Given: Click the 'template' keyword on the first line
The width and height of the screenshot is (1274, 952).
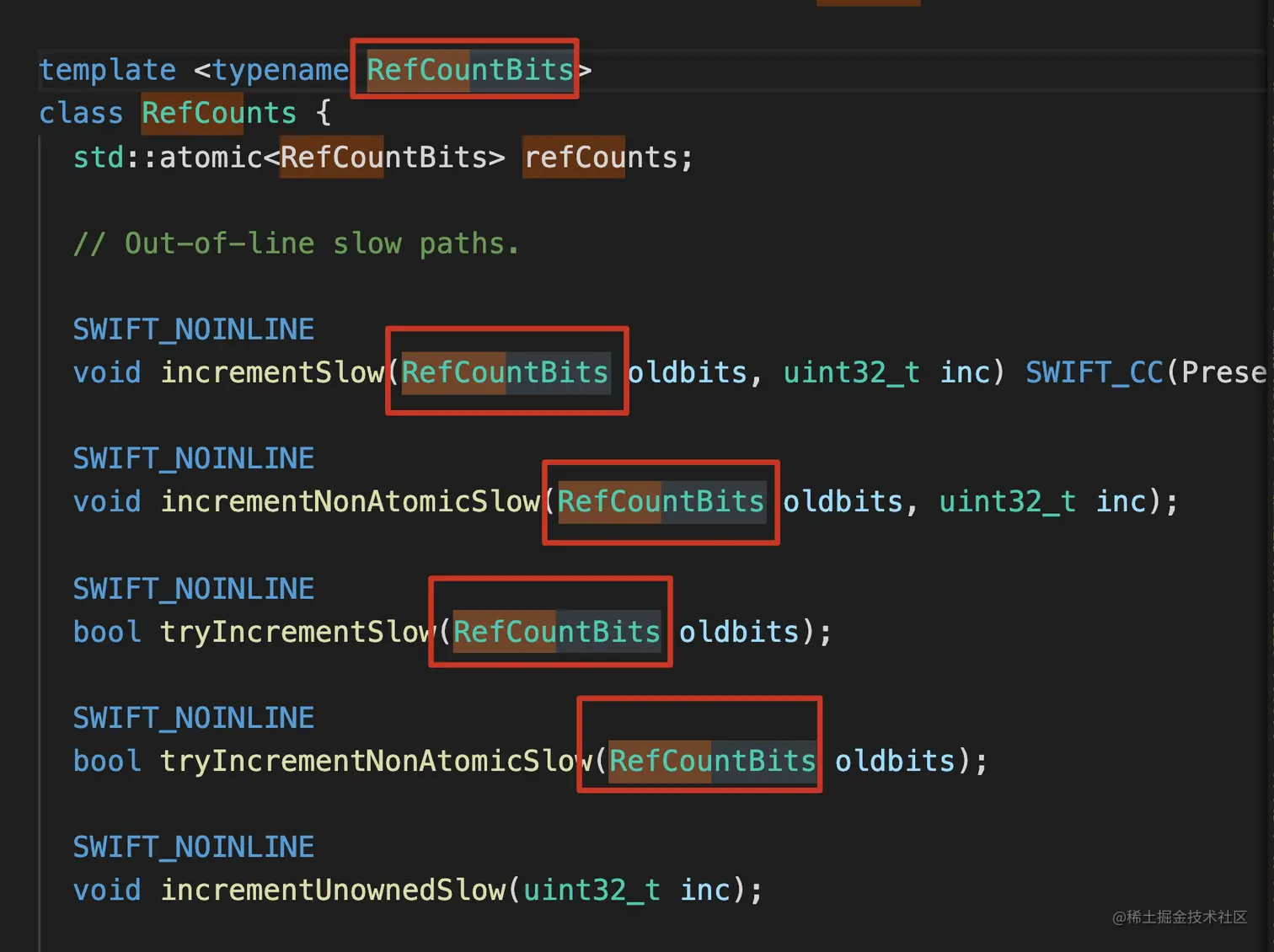Looking at the screenshot, I should tap(108, 70).
